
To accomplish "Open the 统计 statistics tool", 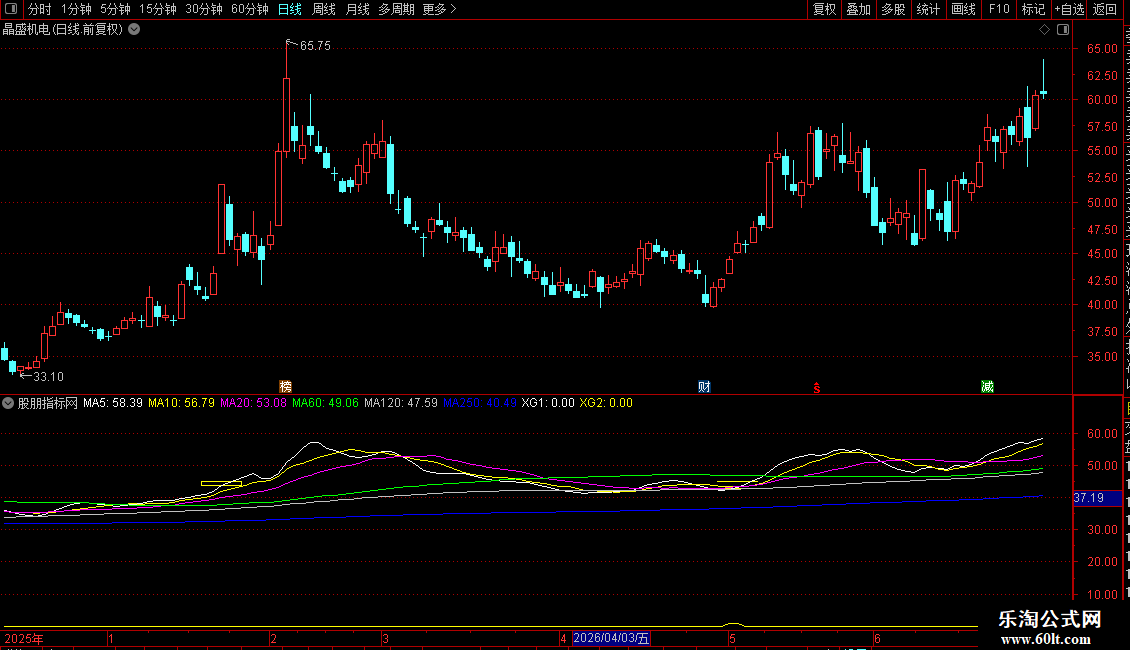I will pos(927,9).
